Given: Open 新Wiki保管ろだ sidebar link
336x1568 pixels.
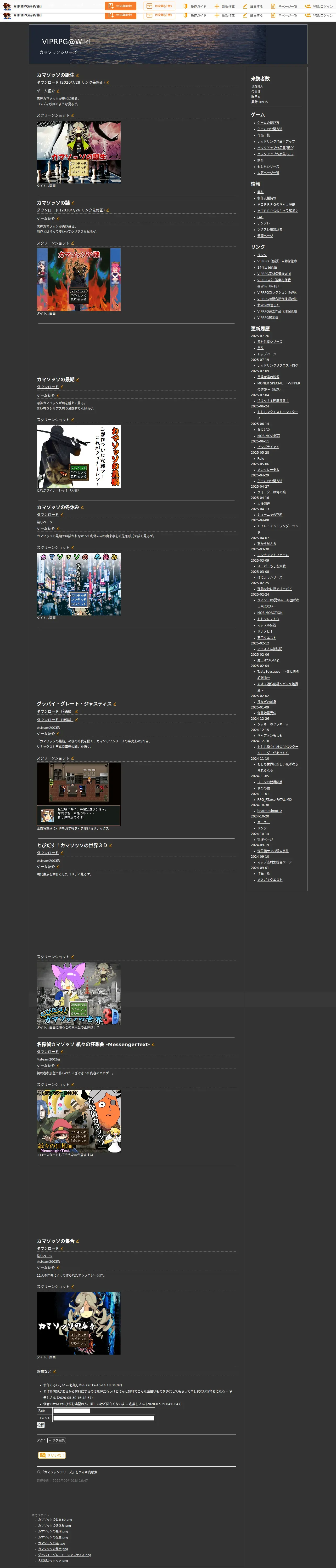Looking at the screenshot, I should [x=268, y=305].
